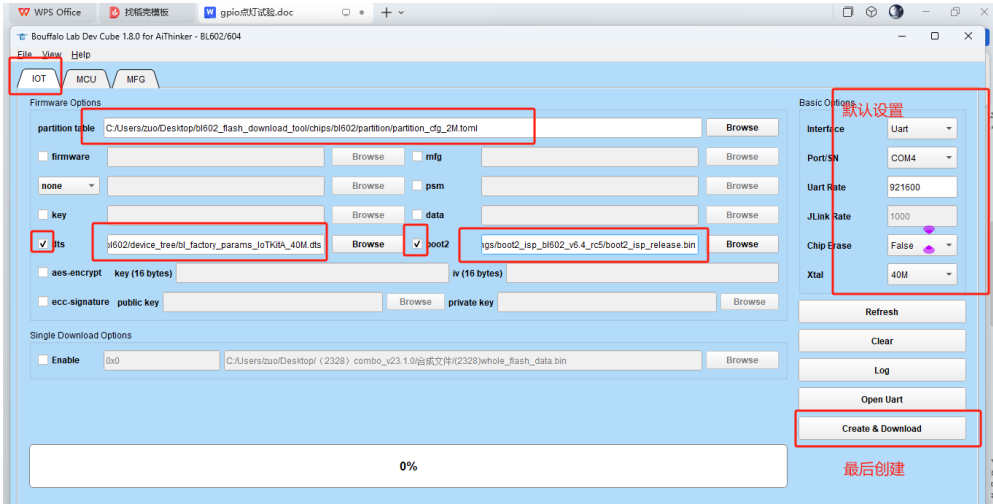993x504 pixels.
Task: Open the WPS user avatar
Action: tap(895, 11)
